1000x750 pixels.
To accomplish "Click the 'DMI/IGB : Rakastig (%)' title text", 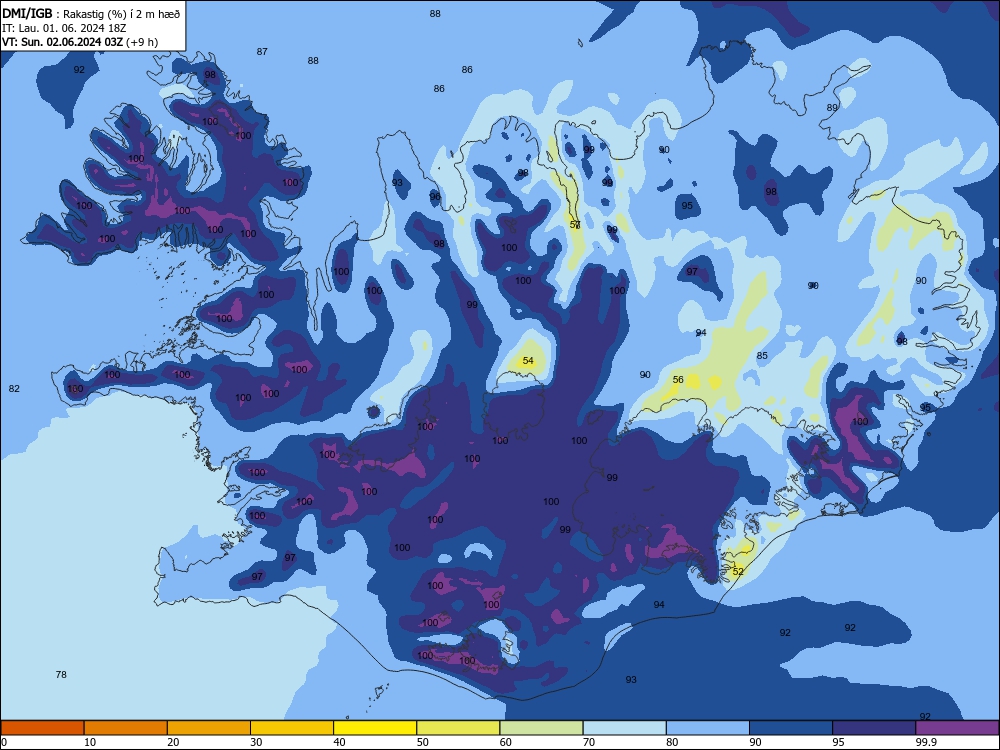I will click(x=66, y=14).
